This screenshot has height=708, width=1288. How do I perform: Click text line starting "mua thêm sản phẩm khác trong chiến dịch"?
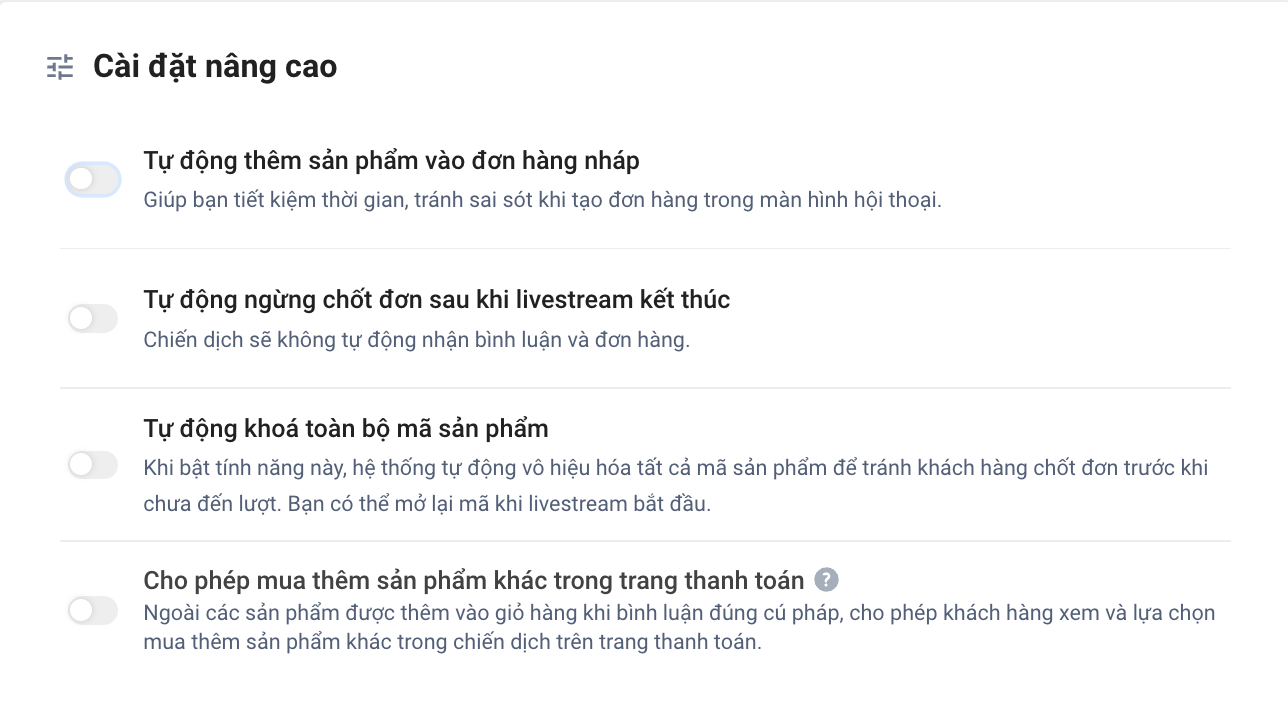[452, 642]
